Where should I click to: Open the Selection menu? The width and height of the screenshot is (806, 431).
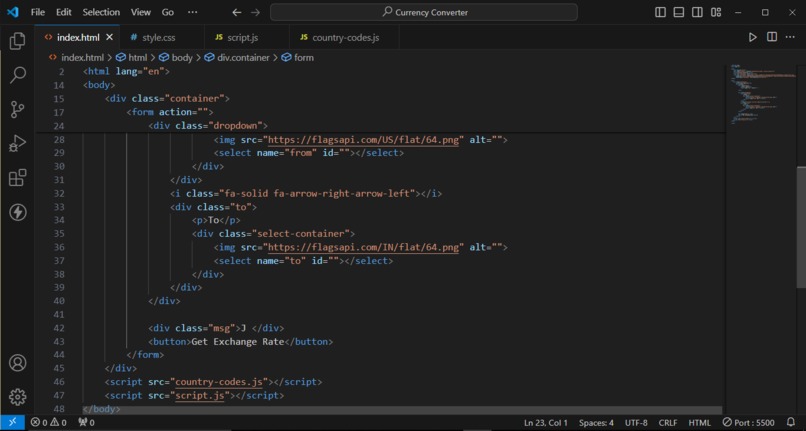[101, 12]
